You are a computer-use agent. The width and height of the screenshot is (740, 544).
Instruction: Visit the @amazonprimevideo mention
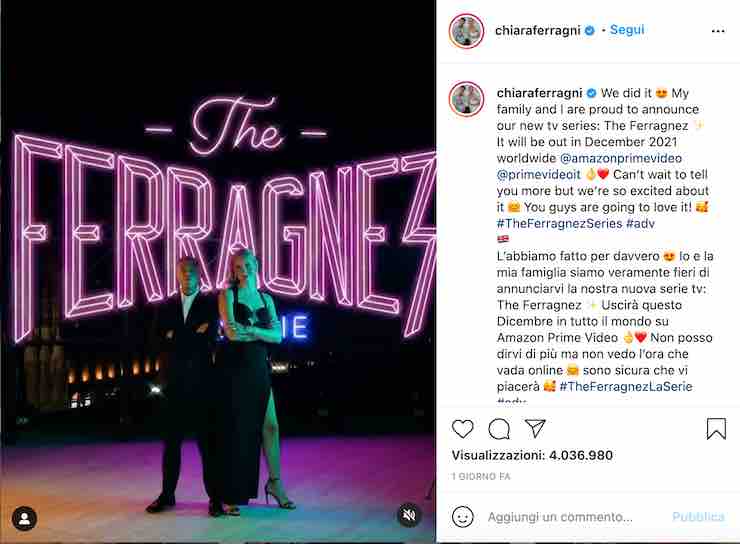[621, 158]
